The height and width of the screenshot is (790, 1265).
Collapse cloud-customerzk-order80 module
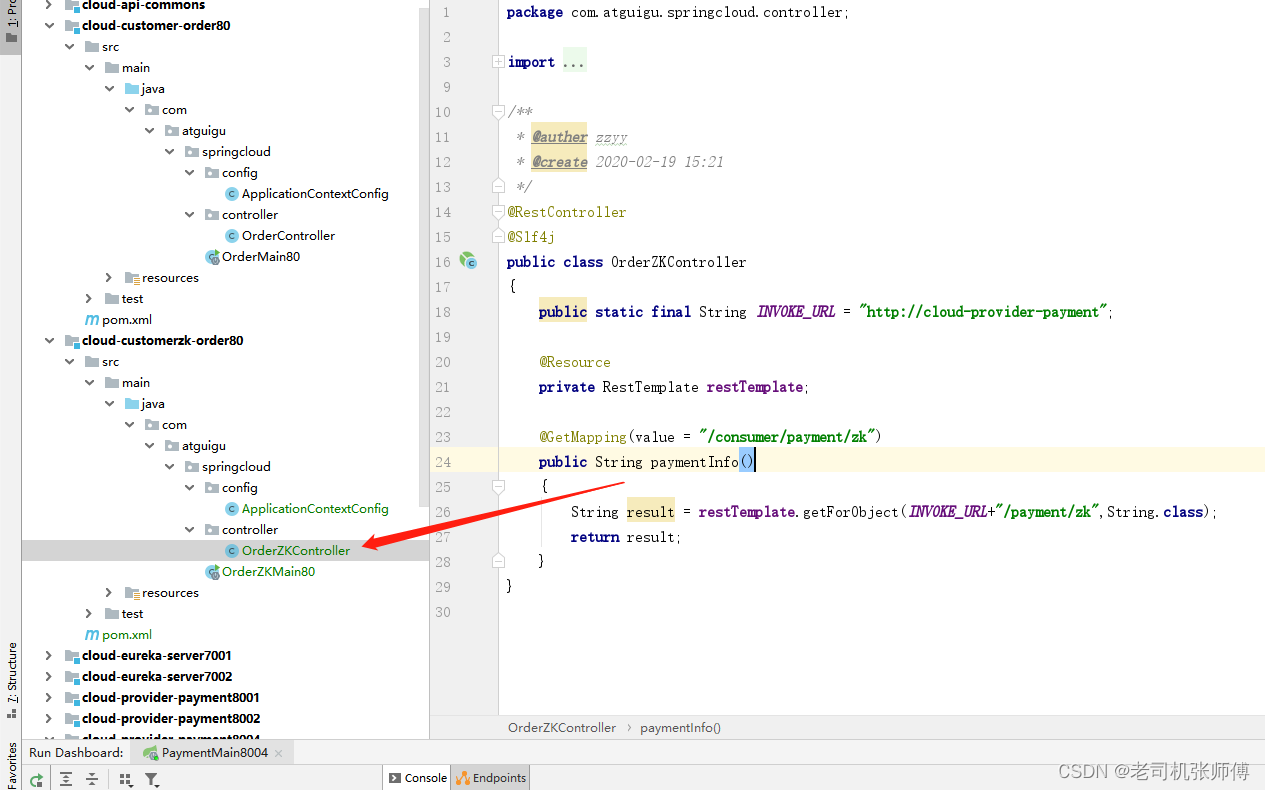coord(49,341)
